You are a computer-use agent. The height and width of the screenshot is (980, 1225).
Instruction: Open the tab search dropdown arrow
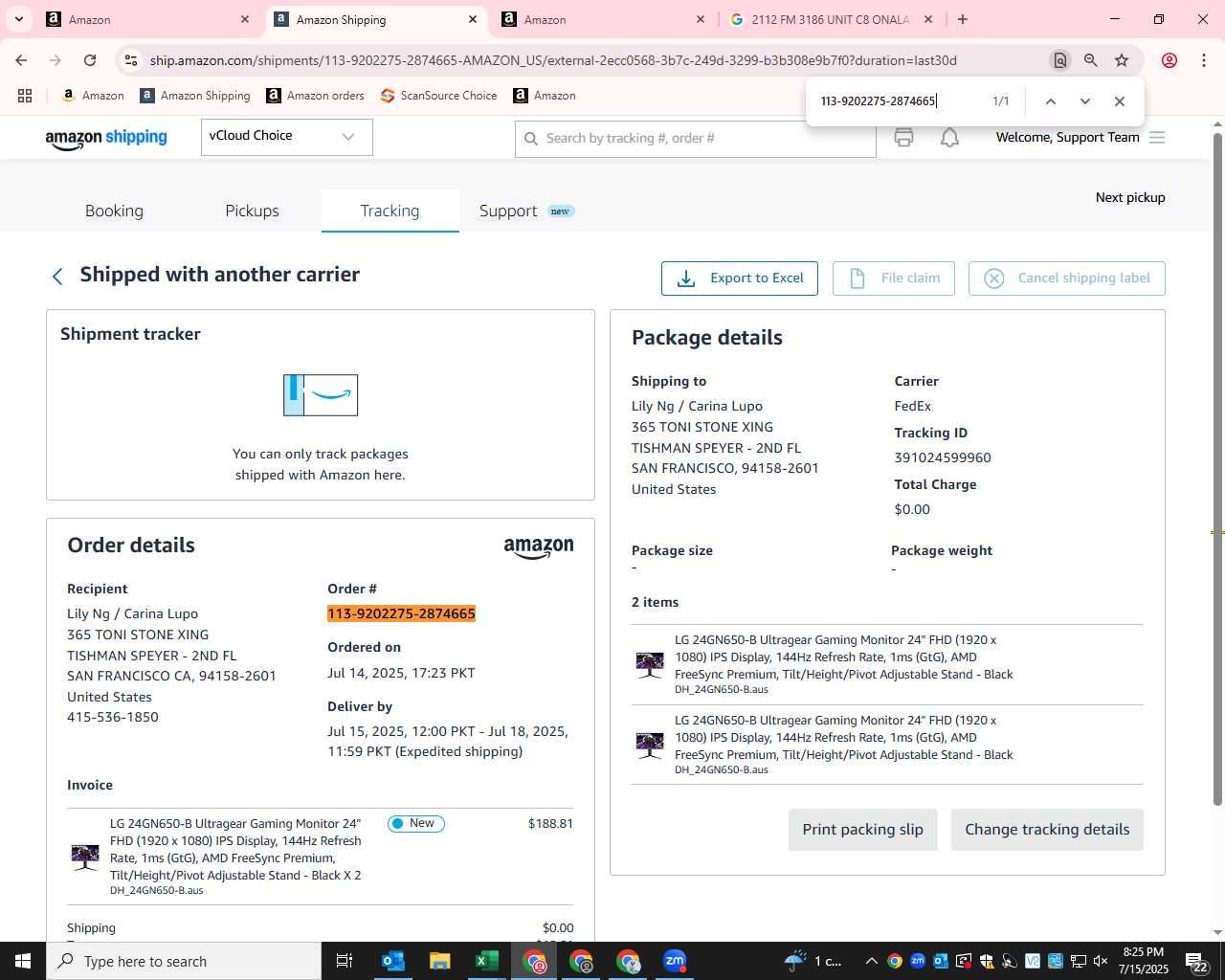(x=19, y=19)
